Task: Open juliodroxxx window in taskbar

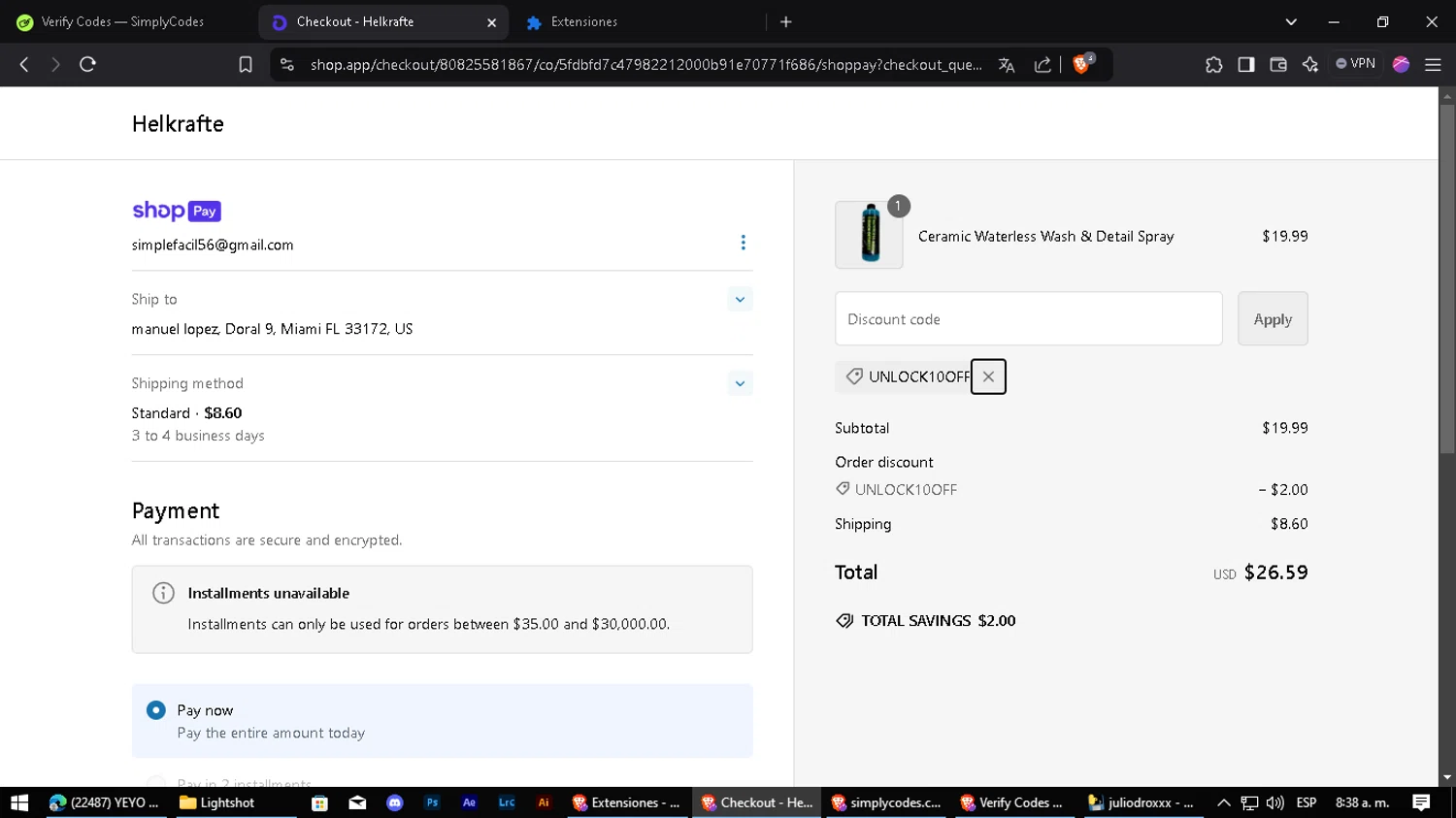Action: 1143,802
